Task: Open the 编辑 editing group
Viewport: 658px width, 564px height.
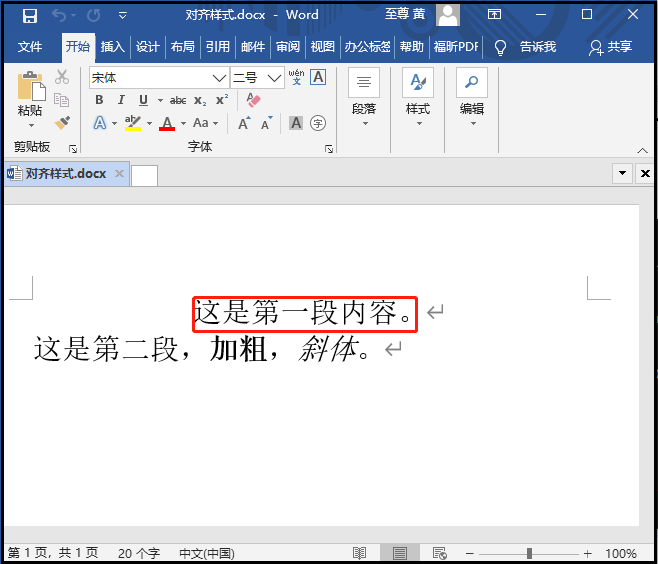Action: tap(472, 97)
